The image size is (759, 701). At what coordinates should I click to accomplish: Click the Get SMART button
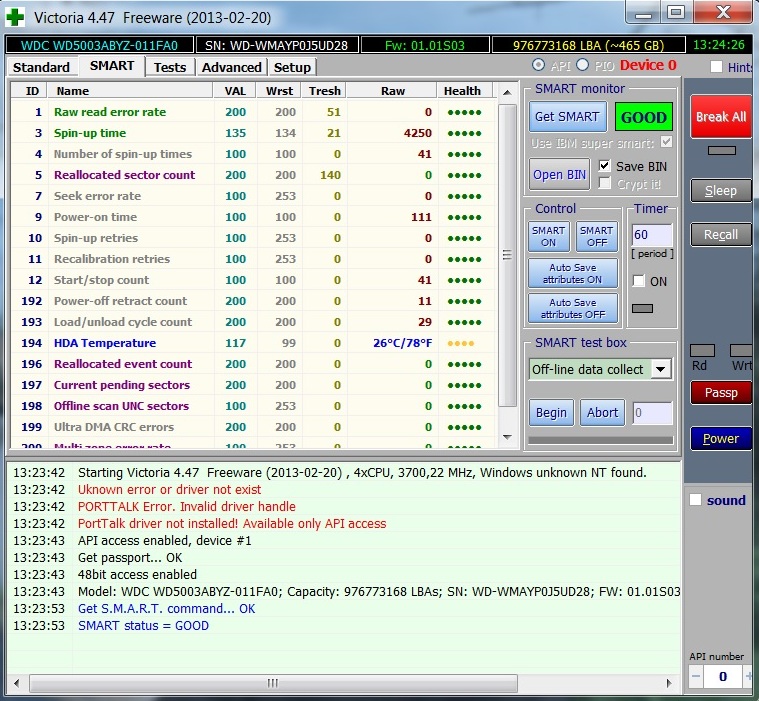click(x=567, y=117)
